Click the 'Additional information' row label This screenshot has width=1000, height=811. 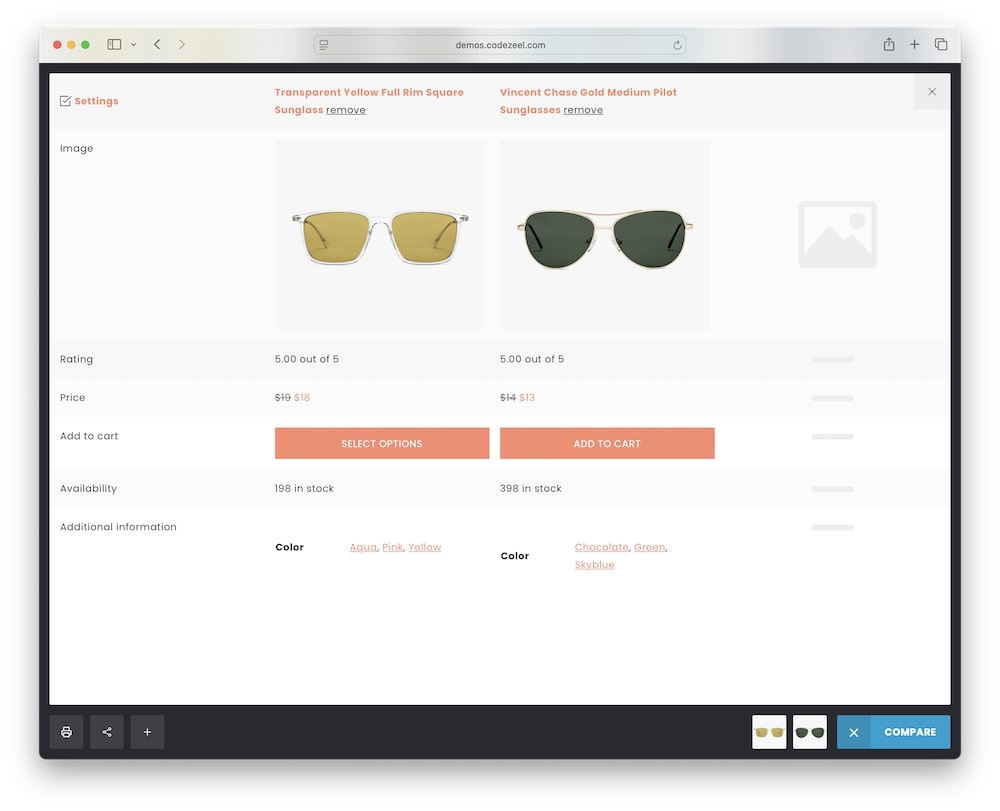[x=118, y=527]
